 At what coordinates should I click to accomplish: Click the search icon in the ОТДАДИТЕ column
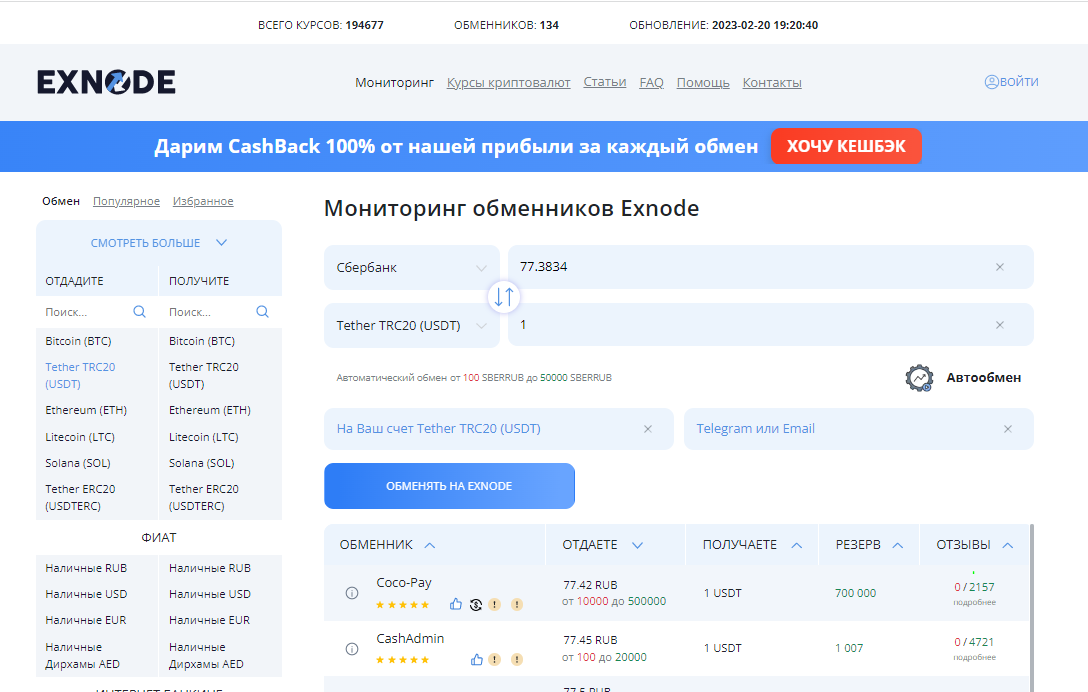click(139, 312)
